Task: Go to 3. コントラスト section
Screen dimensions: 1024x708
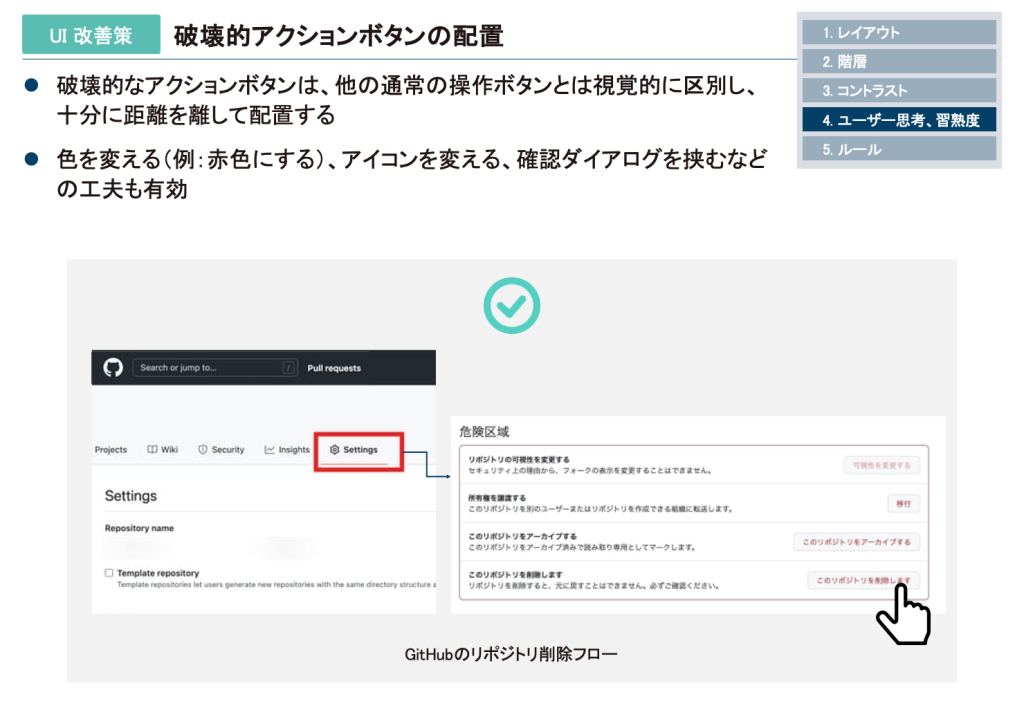Action: pyautogui.click(x=899, y=91)
